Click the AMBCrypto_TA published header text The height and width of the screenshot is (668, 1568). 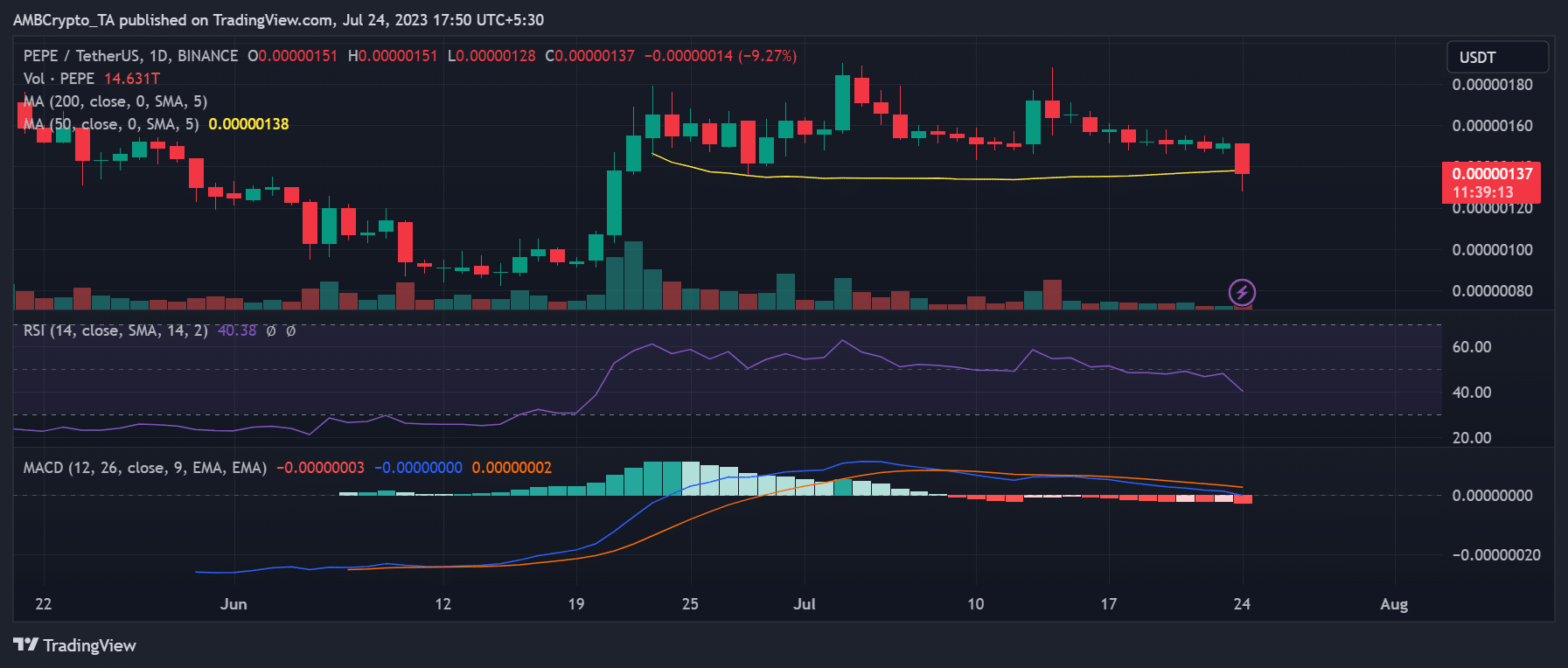click(278, 19)
